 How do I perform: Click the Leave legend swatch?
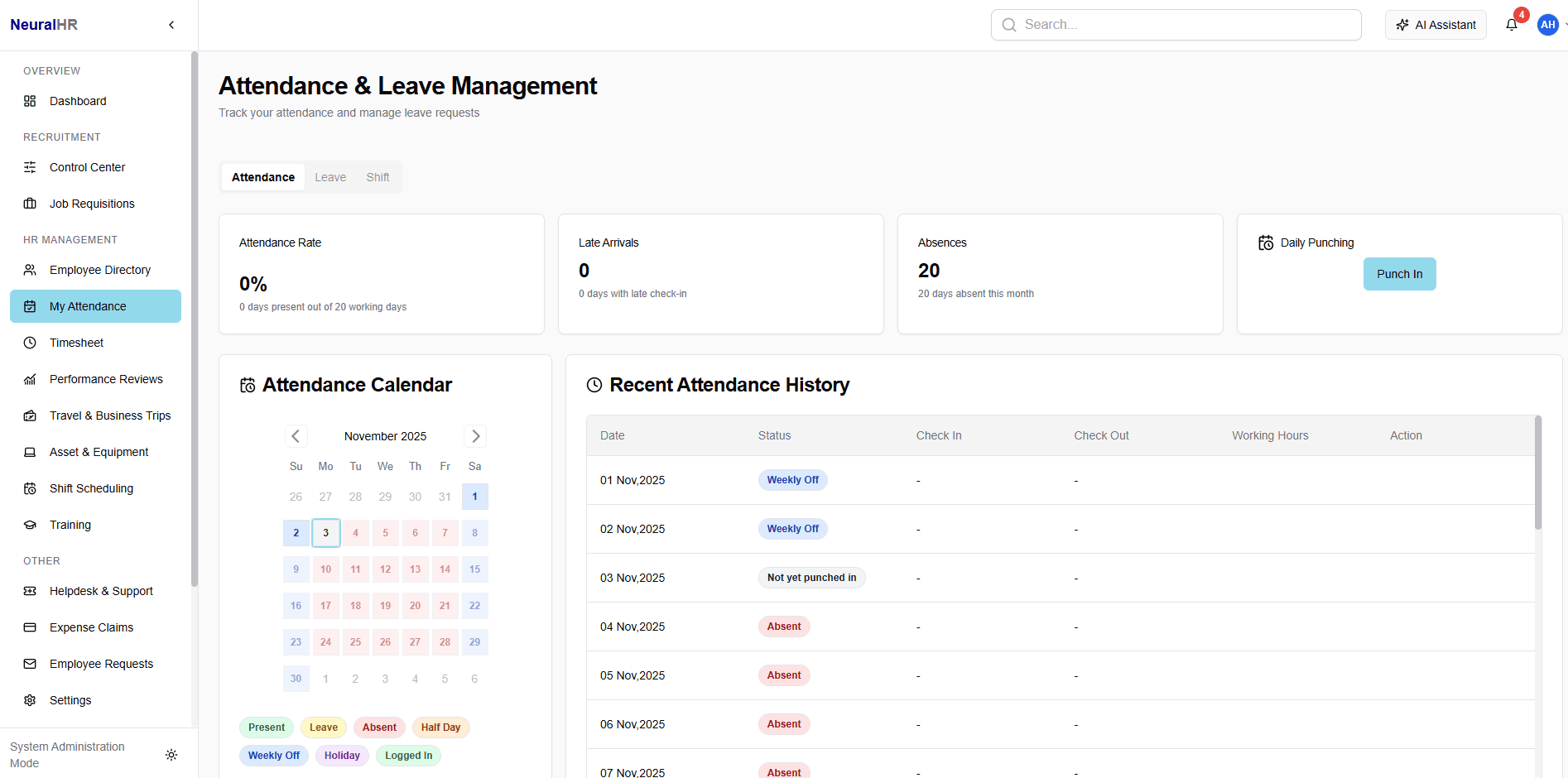click(x=324, y=728)
